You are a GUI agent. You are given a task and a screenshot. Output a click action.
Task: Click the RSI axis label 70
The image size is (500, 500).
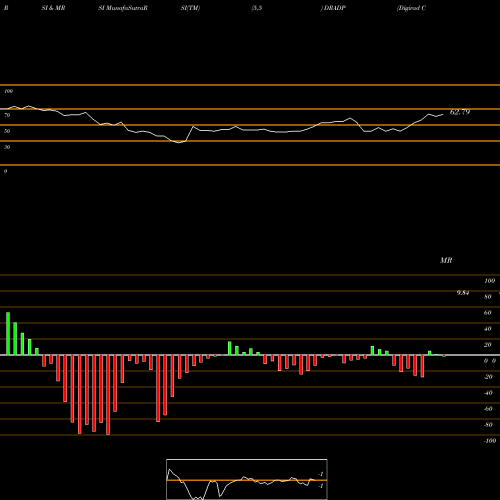coord(7,115)
